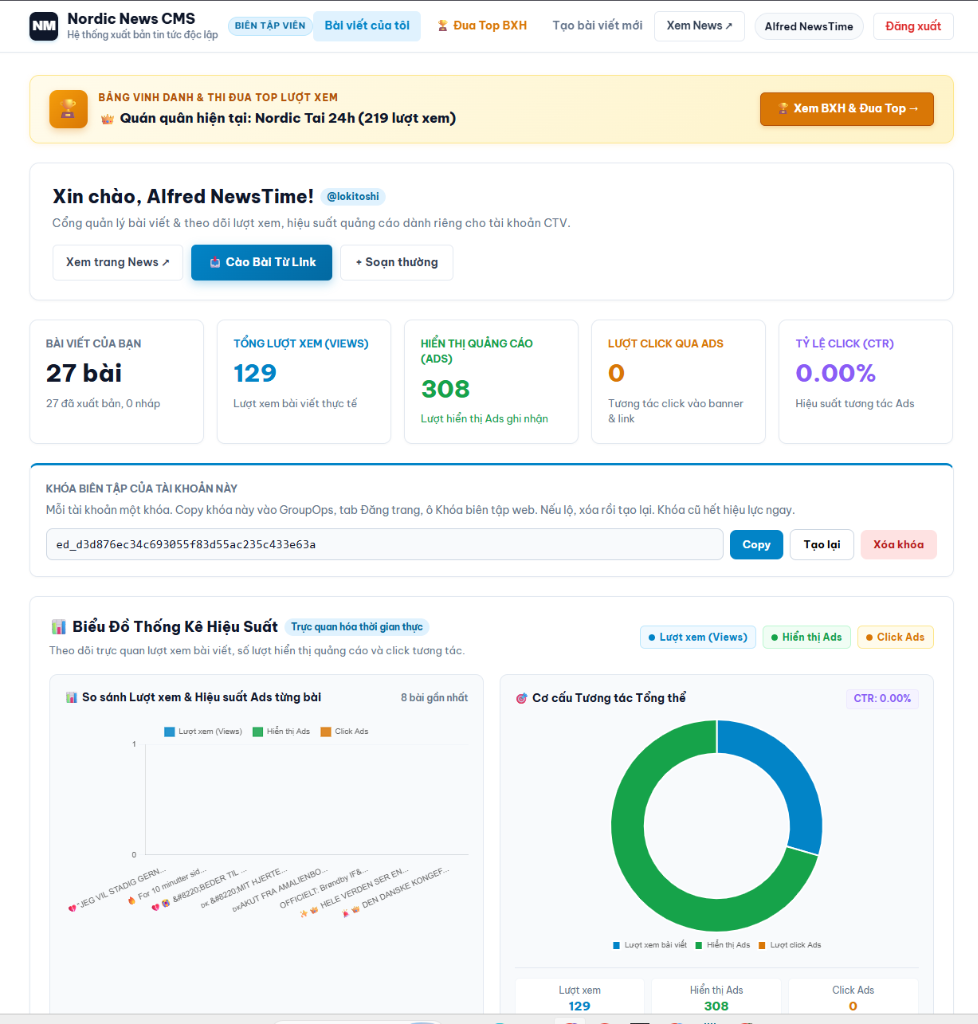Viewport: 978px width, 1024px height.
Task: Toggle Hiển thị Ads legend in bar chart
Action: [x=281, y=731]
